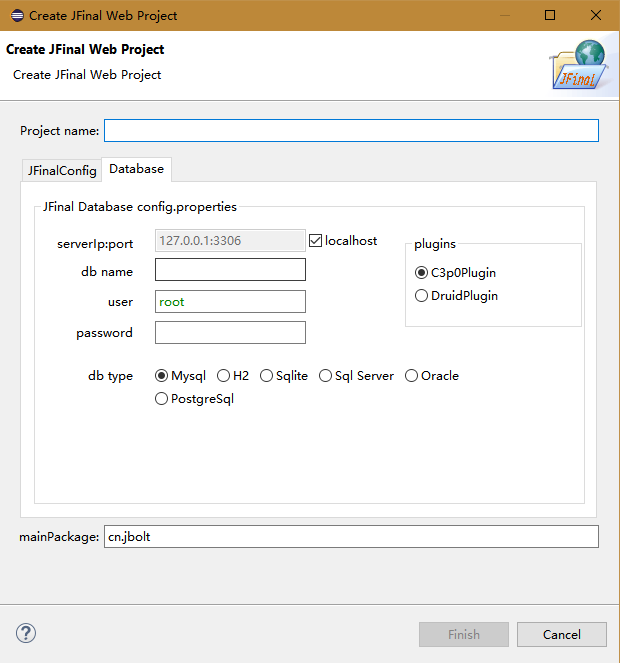Close the dialog with the X button
Image resolution: width=620 pixels, height=663 pixels.
[x=596, y=15]
